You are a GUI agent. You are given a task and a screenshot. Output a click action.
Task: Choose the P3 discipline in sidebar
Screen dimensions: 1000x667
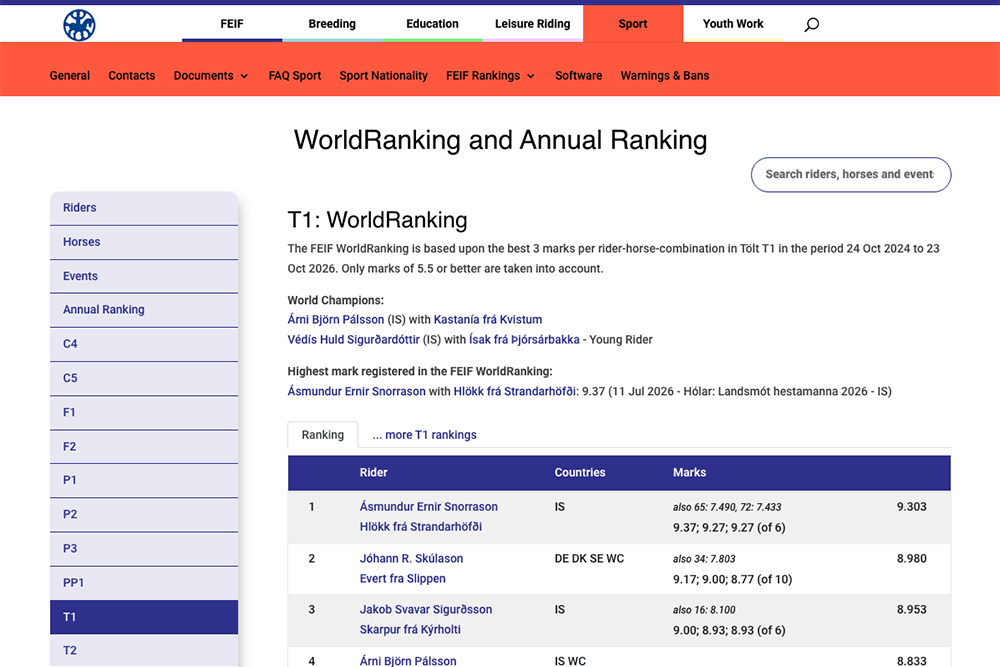[x=144, y=548]
